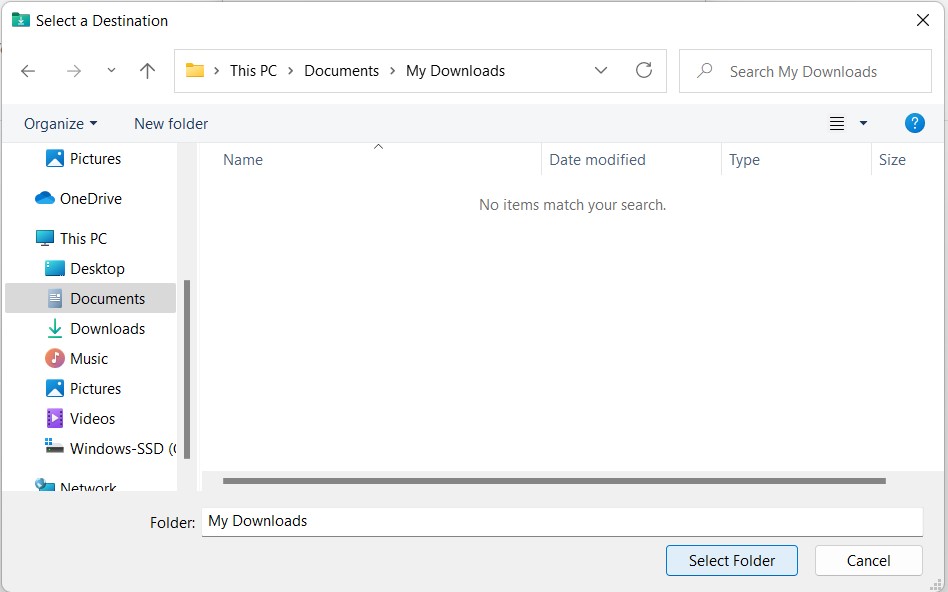Screen dimensions: 948x592
Task: Open the view options dropdown arrow
Action: pyautogui.click(x=863, y=124)
